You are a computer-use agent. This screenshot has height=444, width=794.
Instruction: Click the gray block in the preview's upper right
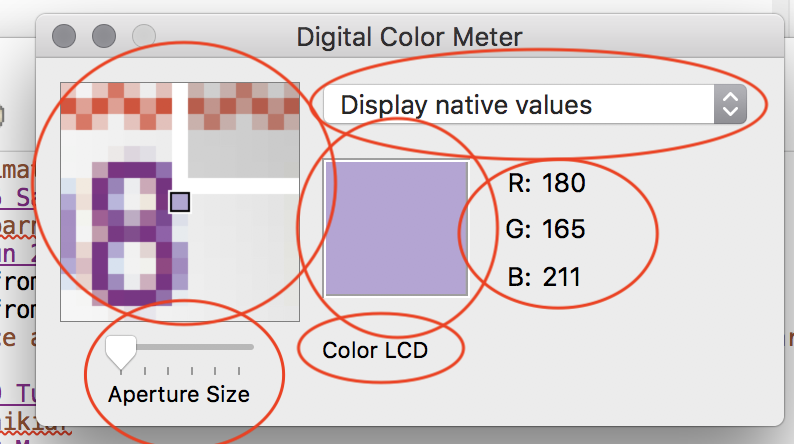244,152
